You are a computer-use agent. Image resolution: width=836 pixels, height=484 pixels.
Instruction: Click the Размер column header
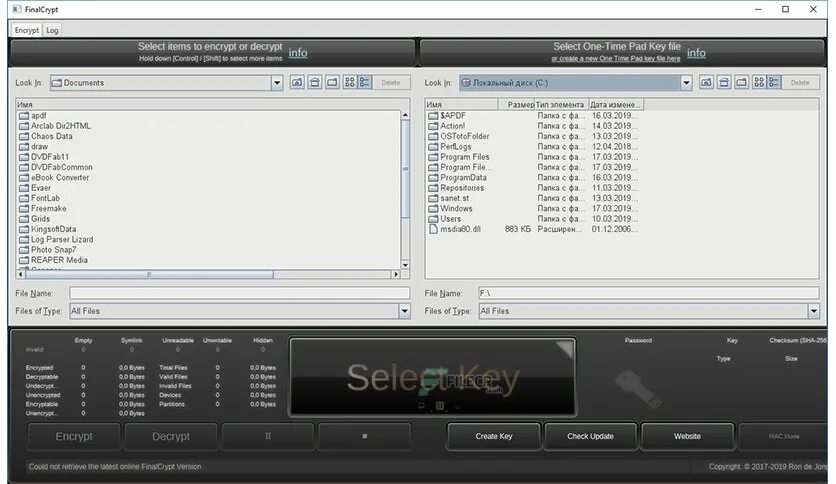point(516,104)
